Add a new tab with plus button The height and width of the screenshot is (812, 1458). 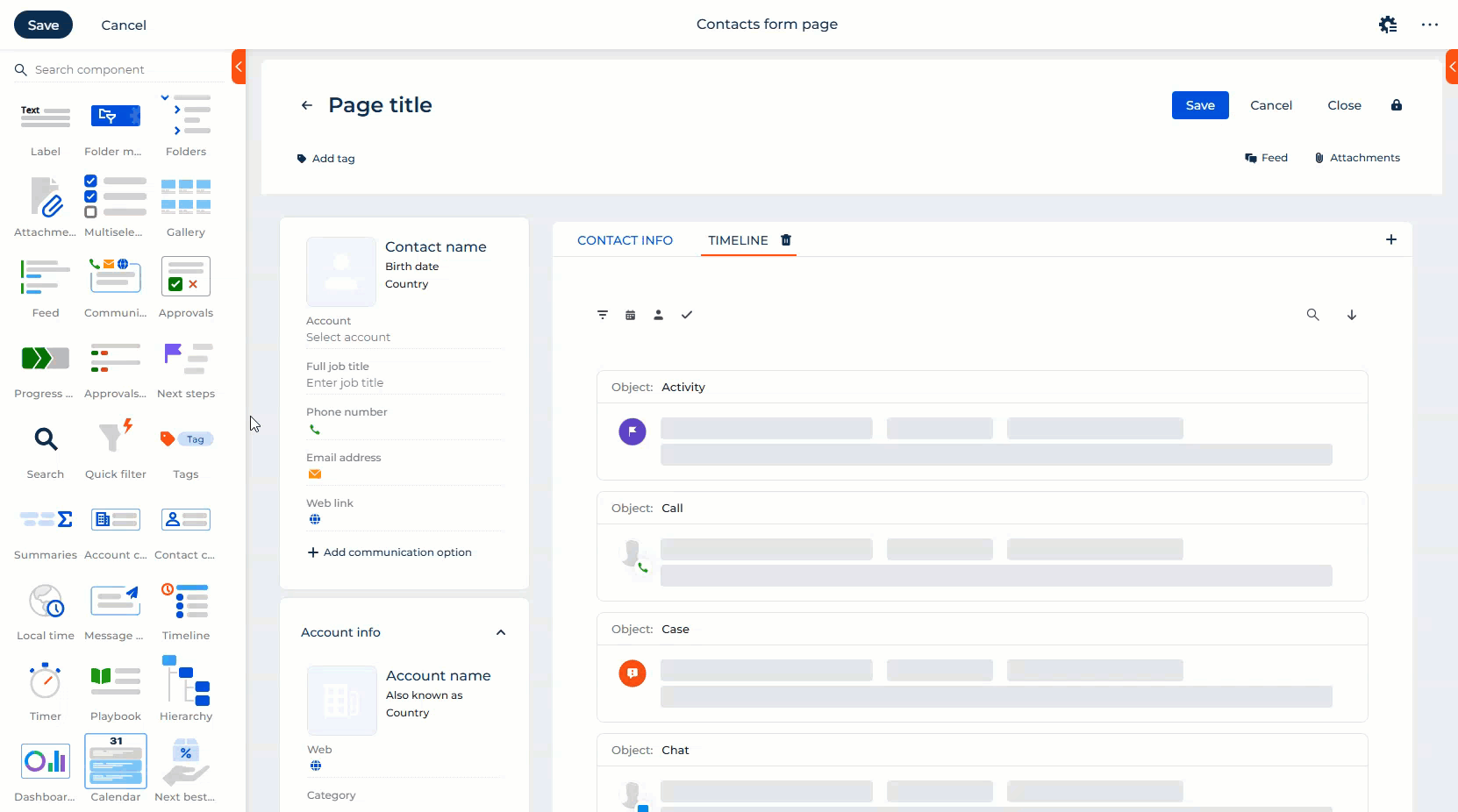(1390, 239)
